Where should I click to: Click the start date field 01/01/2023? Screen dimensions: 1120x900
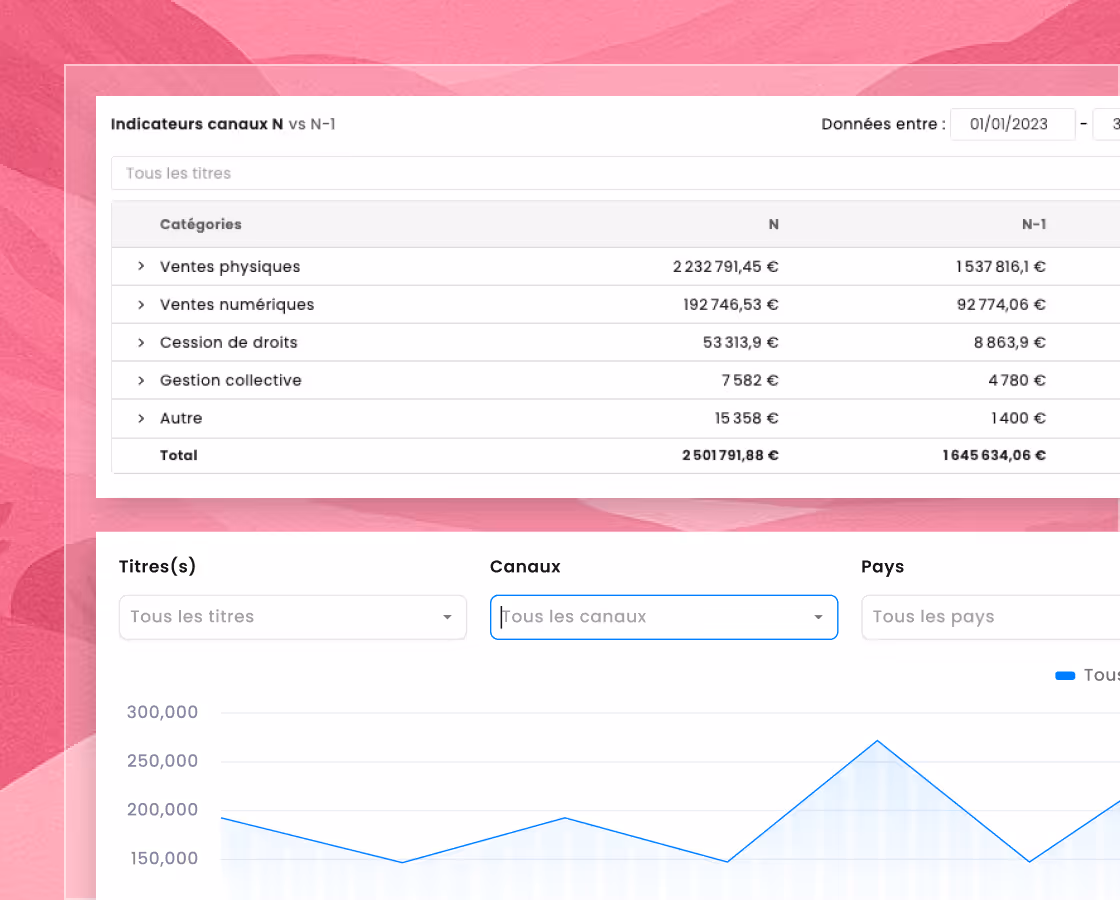tap(1012, 124)
